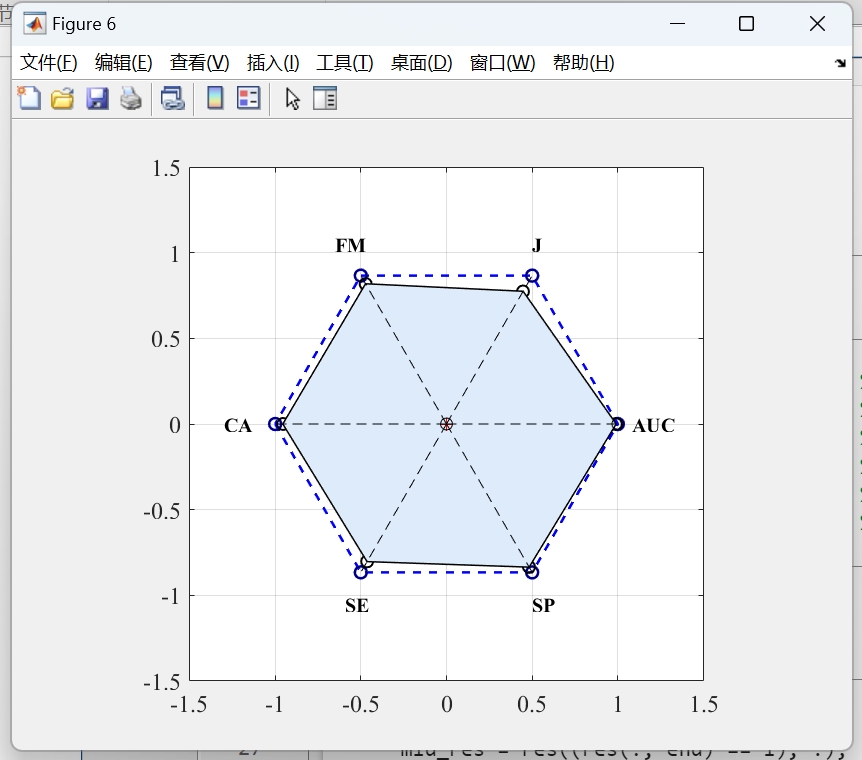Open the 查看 menu
This screenshot has height=760, width=862.
coord(198,62)
